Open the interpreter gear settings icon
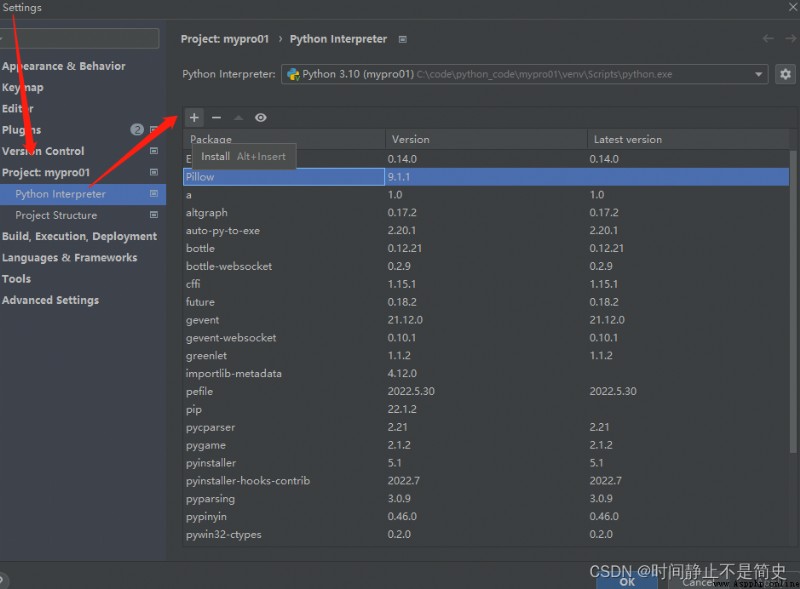 point(785,74)
